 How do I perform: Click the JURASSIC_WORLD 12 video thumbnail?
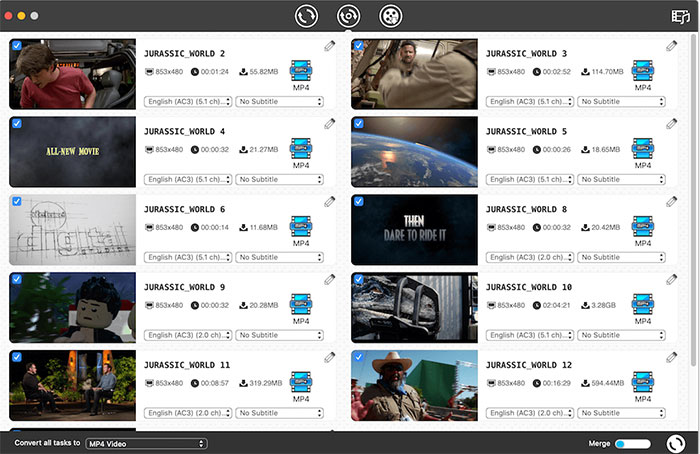(x=414, y=385)
